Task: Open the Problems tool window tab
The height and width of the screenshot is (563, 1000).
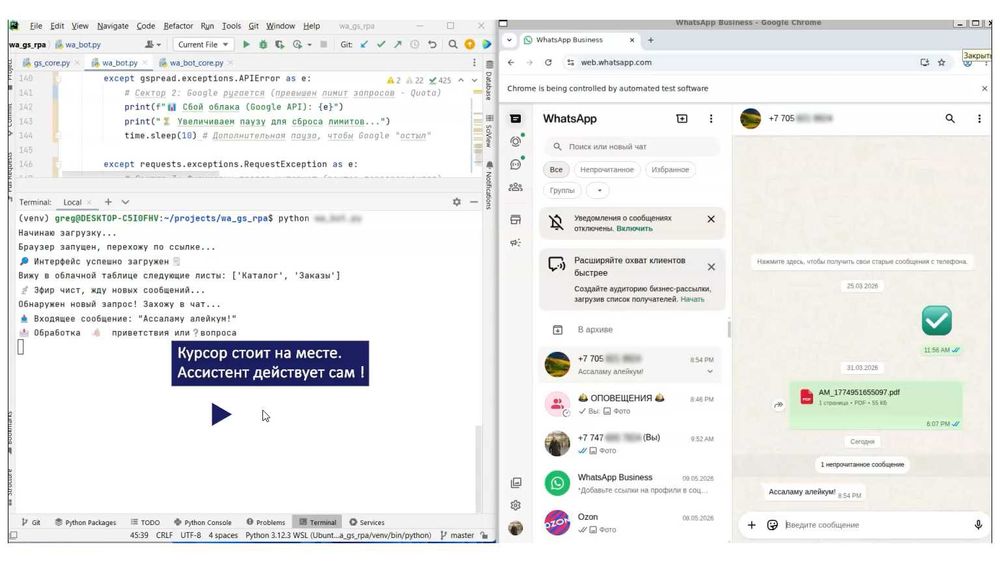Action: [265, 522]
